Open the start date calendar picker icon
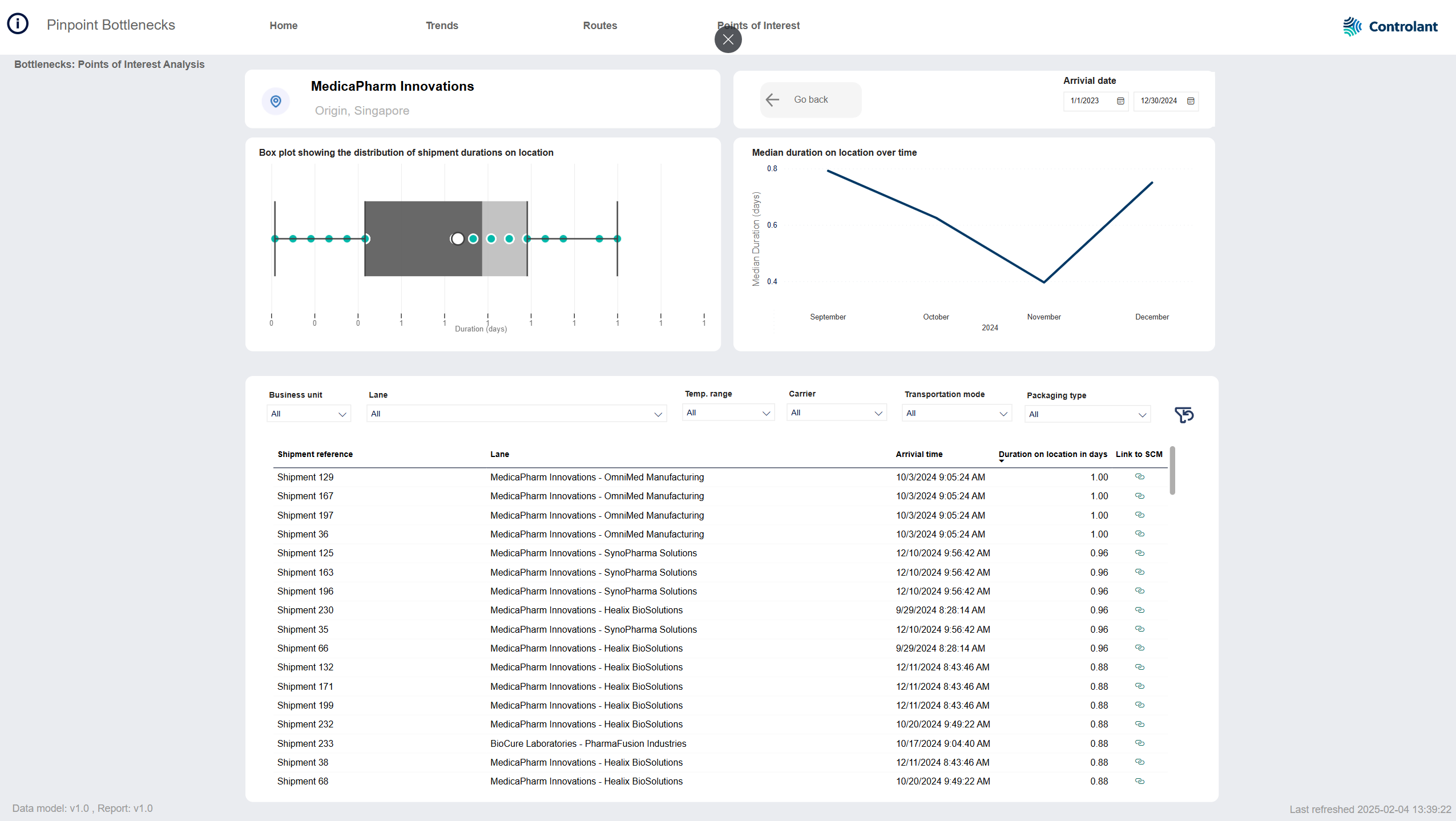The height and width of the screenshot is (821, 1456). click(1120, 101)
